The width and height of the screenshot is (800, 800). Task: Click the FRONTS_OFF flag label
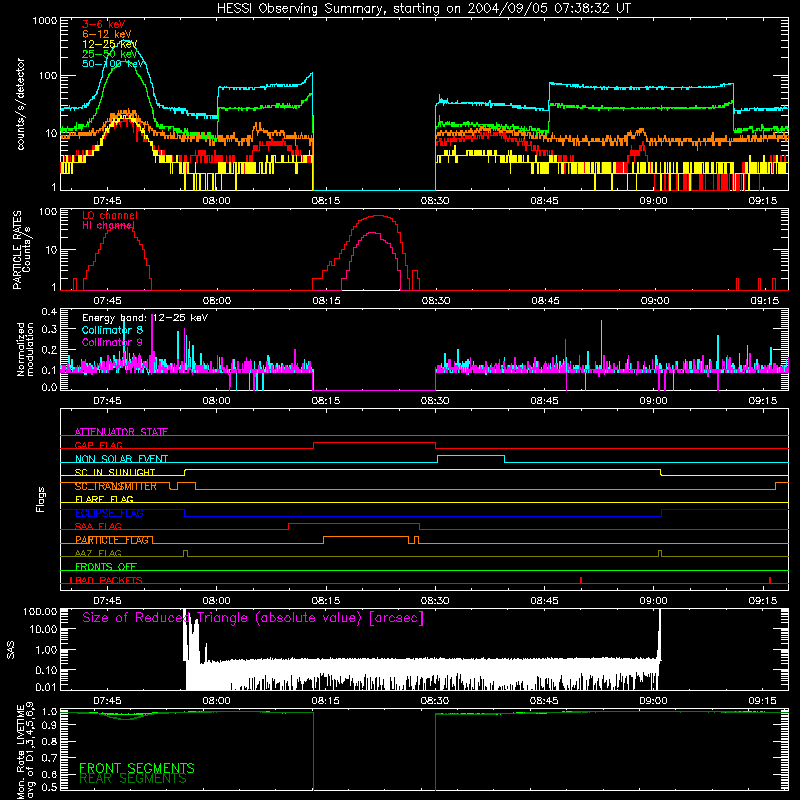106,567
